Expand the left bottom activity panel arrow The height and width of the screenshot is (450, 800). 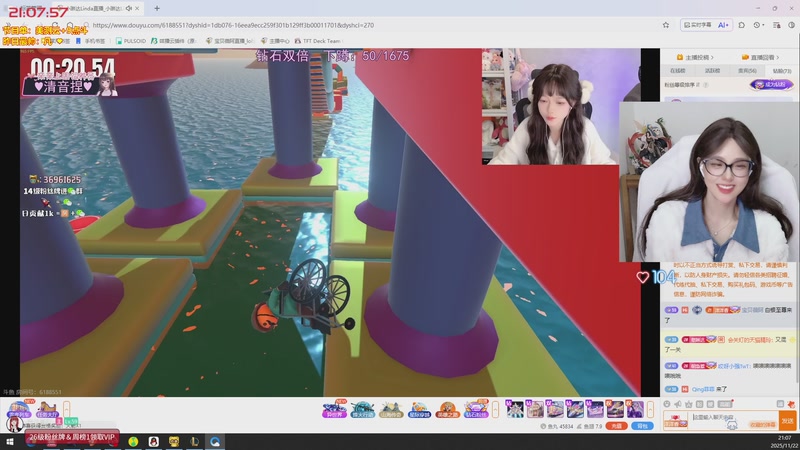[x=66, y=409]
